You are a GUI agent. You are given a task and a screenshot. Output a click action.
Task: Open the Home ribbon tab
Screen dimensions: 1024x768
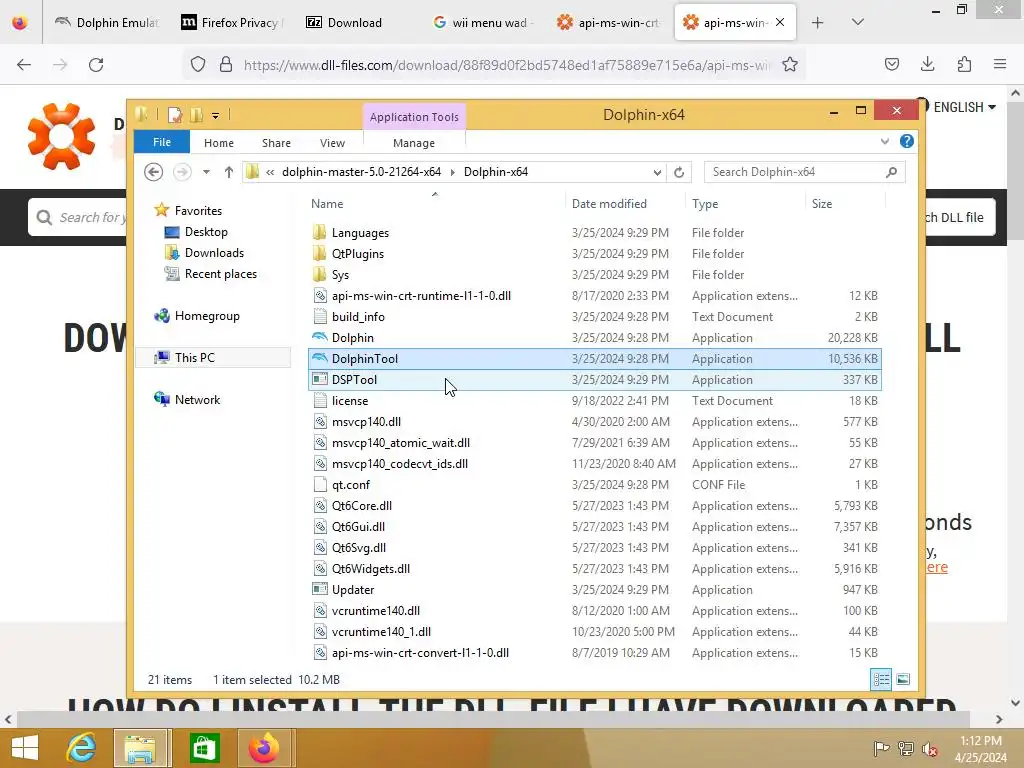(x=219, y=142)
